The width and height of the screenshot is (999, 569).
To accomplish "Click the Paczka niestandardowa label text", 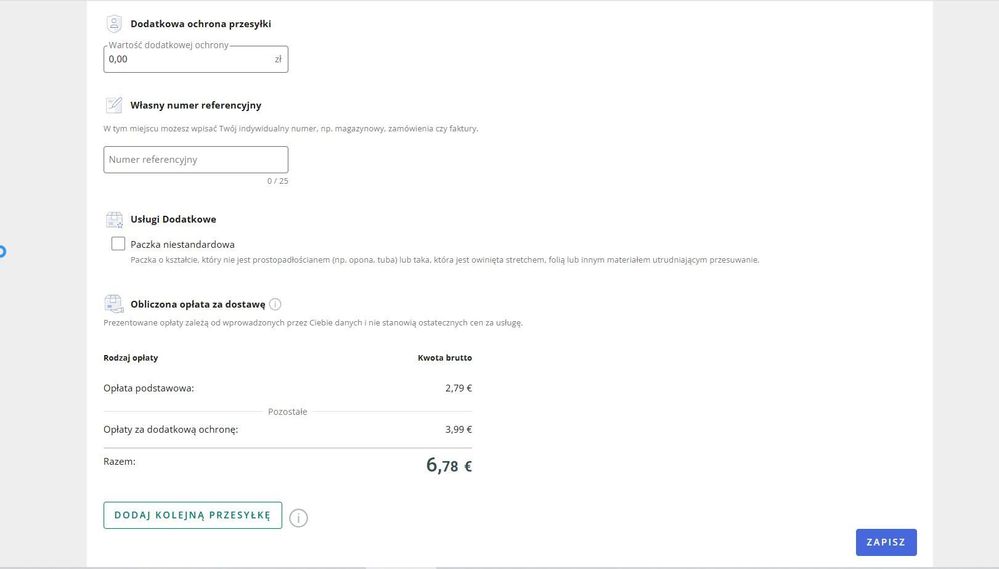I will click(x=182, y=244).
